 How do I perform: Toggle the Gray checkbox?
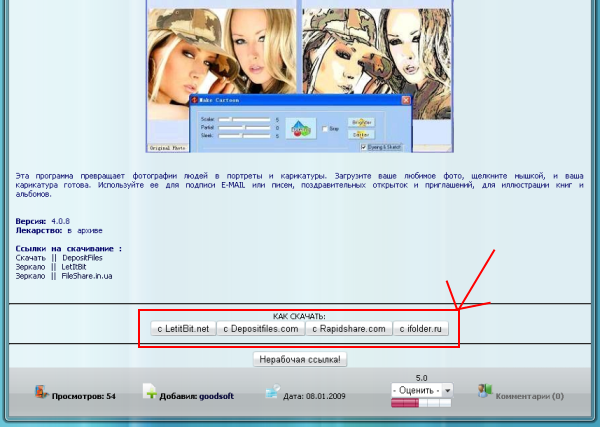point(325,128)
